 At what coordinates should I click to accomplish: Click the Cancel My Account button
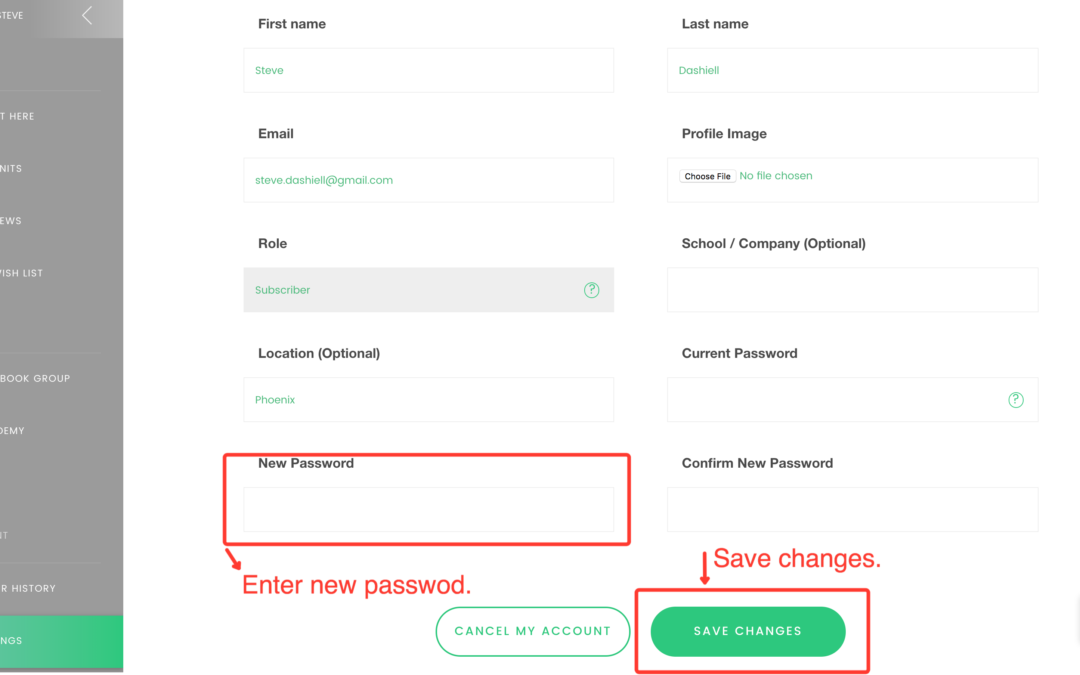532,631
